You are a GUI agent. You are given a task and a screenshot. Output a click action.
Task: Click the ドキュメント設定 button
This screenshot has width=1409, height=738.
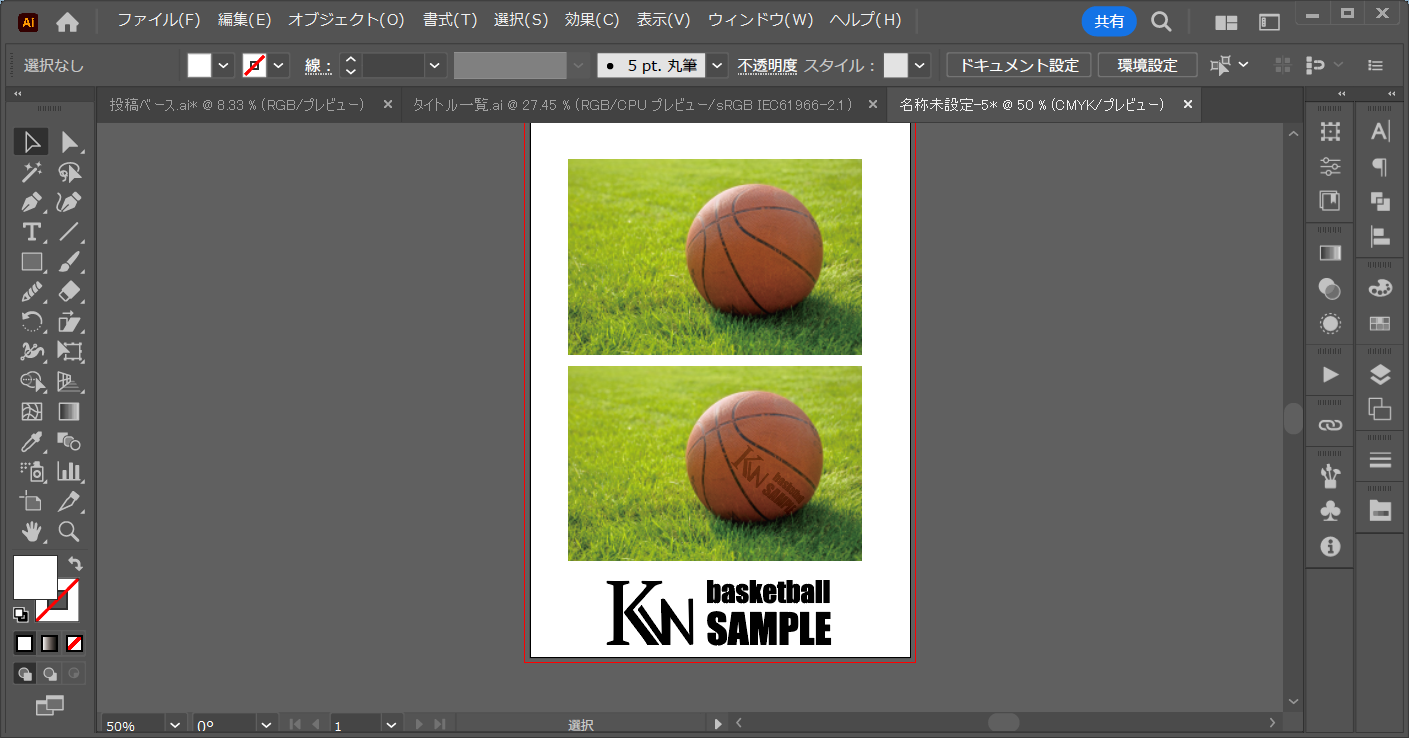1019,66
